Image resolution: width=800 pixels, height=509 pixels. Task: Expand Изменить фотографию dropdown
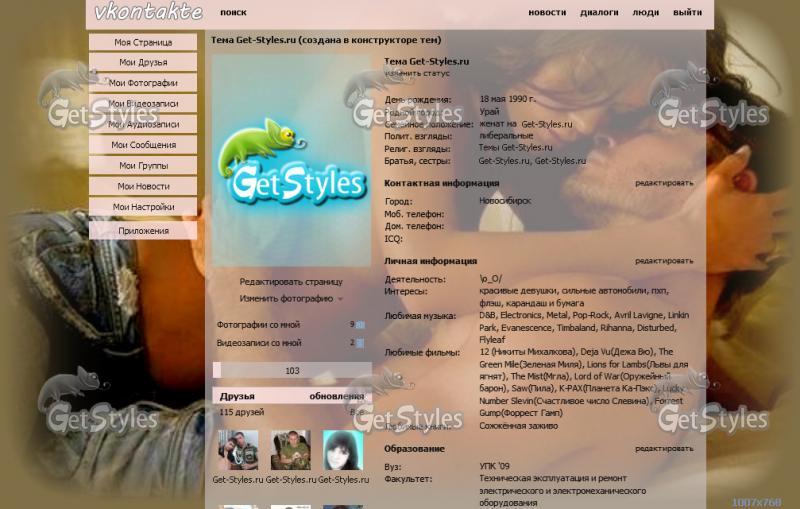291,298
